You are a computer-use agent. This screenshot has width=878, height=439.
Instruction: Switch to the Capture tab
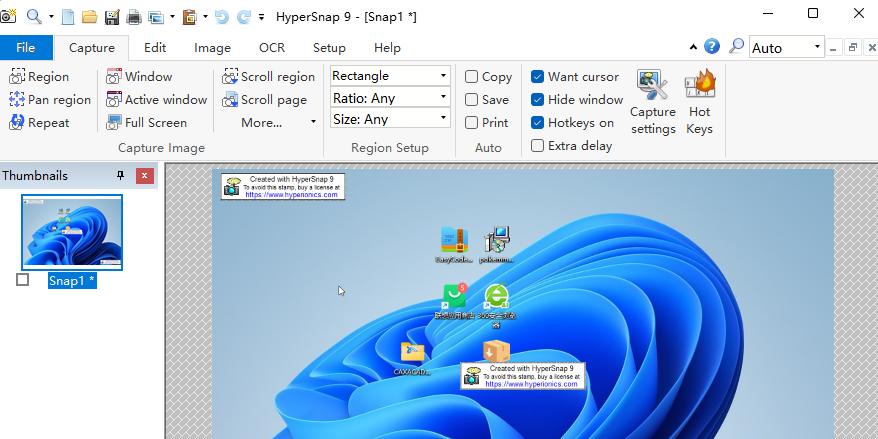92,48
